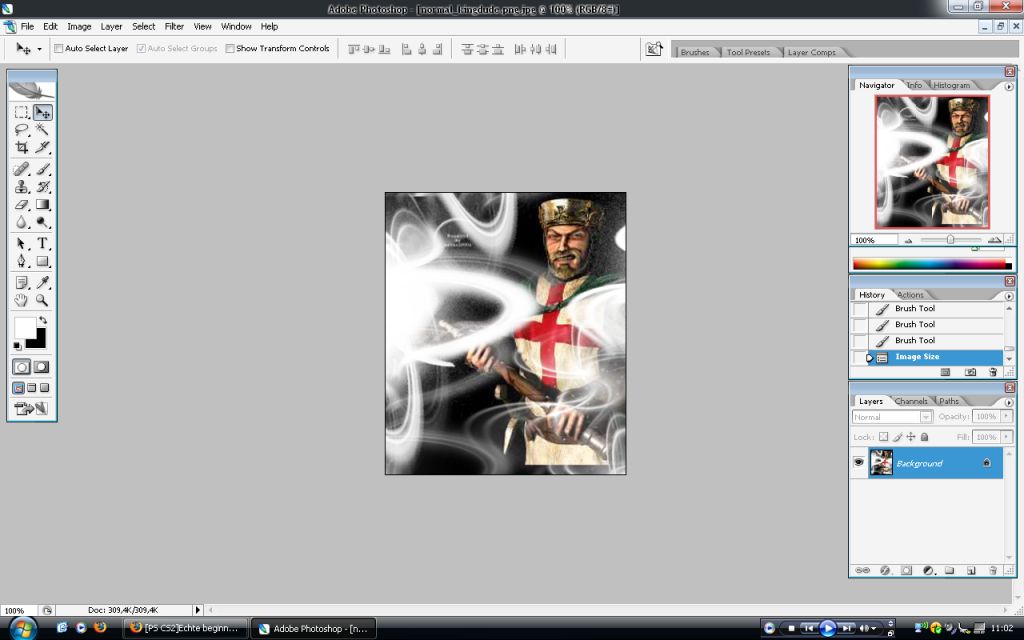Switch to the Actions tab
Viewport: 1024px width, 640px height.
coord(910,295)
